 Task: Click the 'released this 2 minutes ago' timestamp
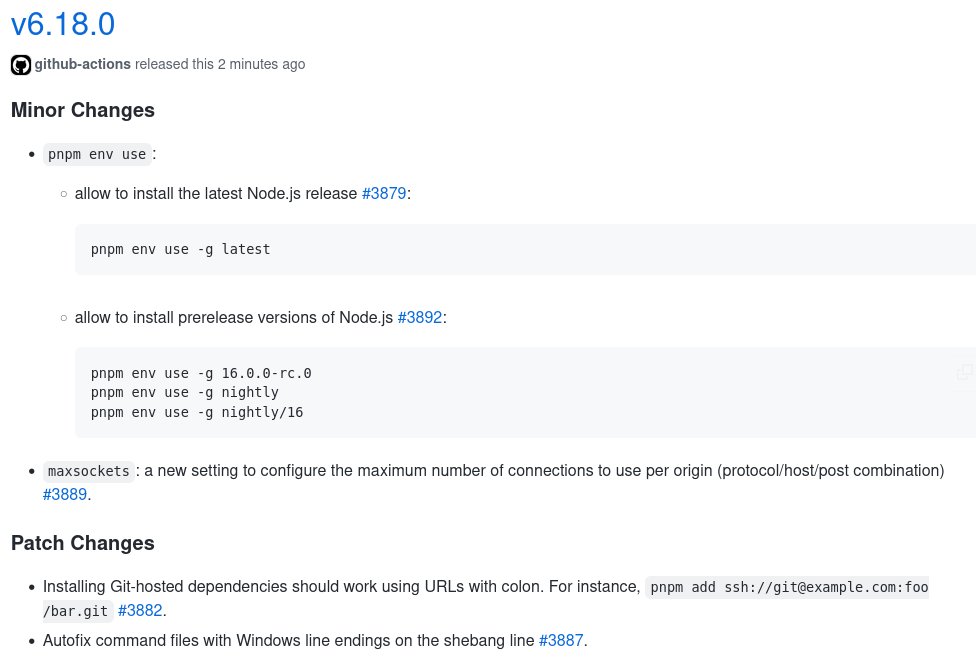point(220,64)
